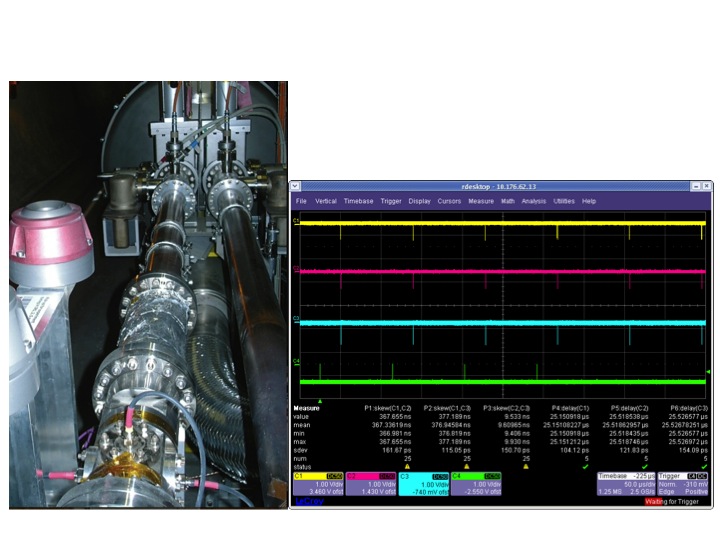Open the Help menu

[589, 201]
